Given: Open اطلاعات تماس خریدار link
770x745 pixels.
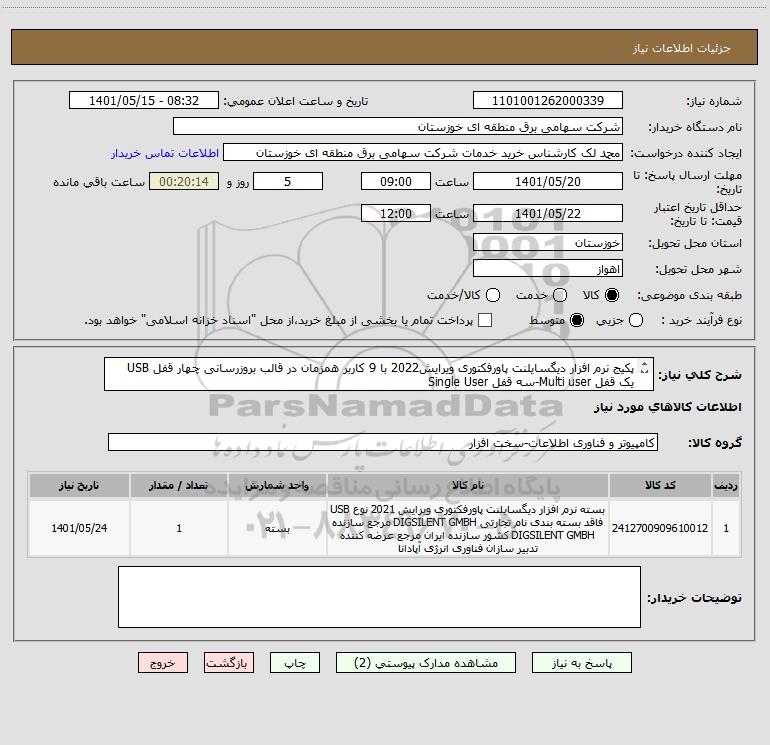Looking at the screenshot, I should click(x=165, y=153).
